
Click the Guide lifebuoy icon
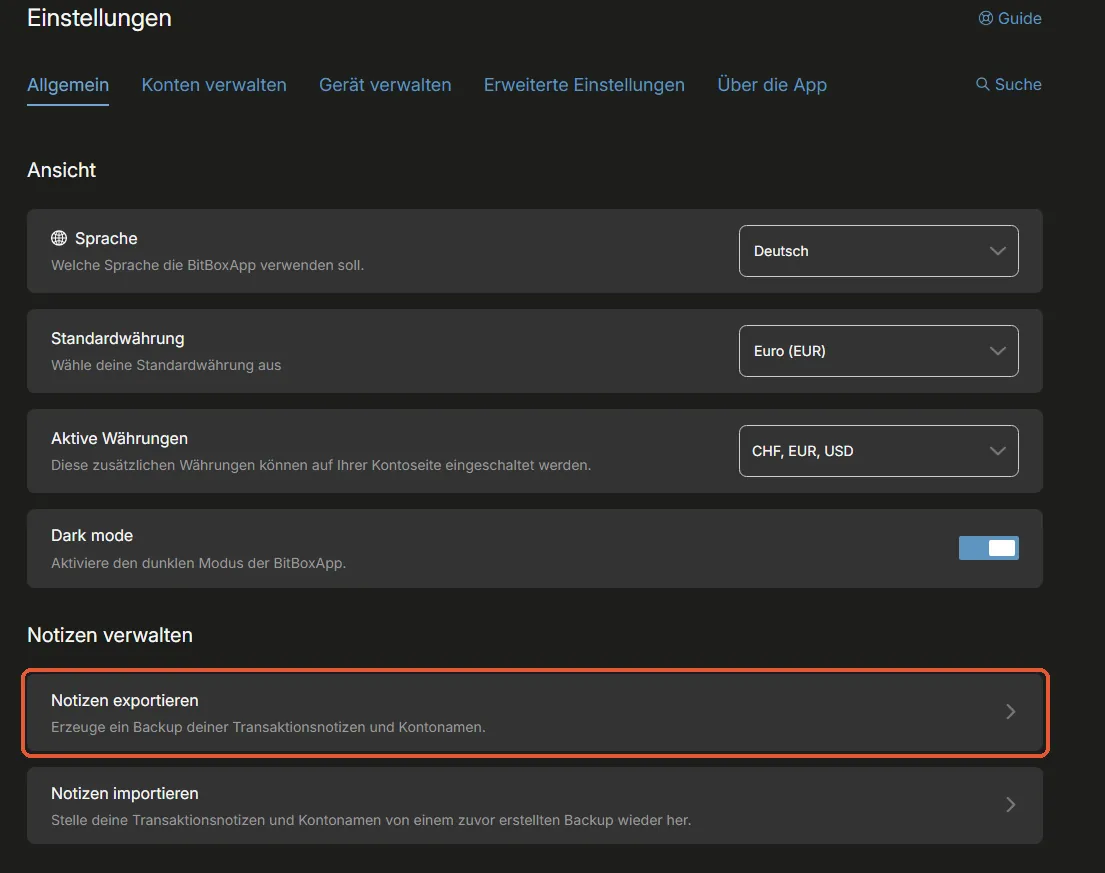[985, 18]
